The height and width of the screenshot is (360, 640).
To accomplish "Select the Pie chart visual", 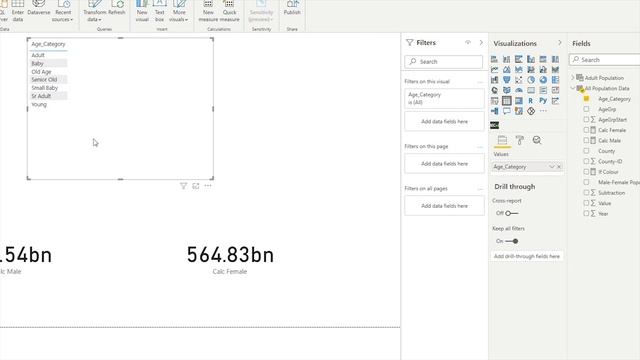I will pyautogui.click(x=531, y=80).
